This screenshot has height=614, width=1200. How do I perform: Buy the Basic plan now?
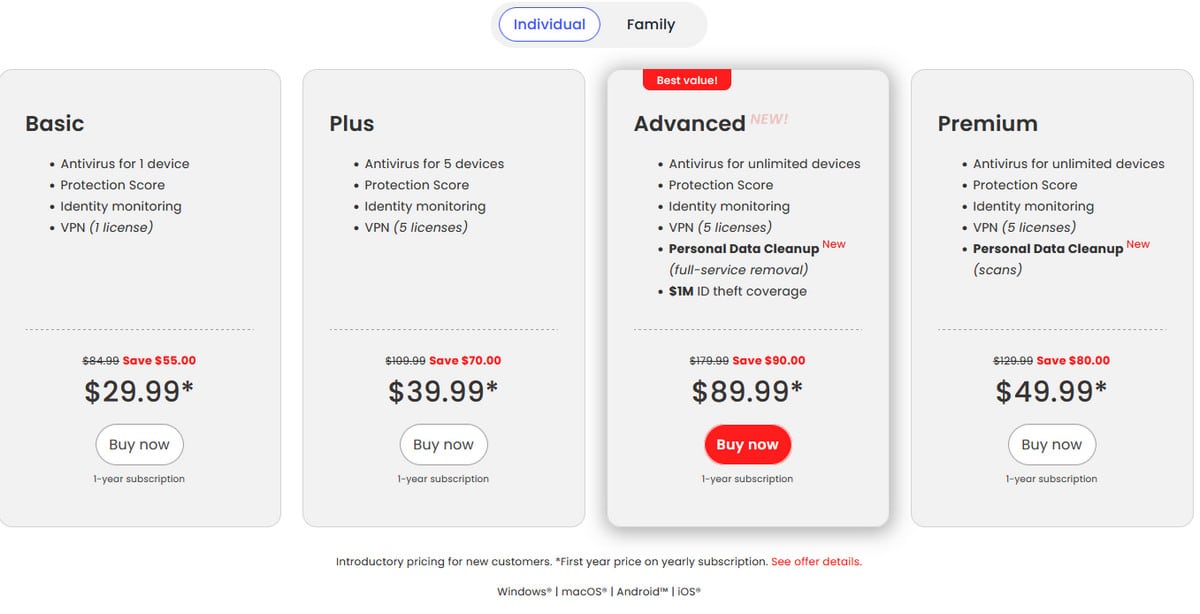[x=139, y=445]
